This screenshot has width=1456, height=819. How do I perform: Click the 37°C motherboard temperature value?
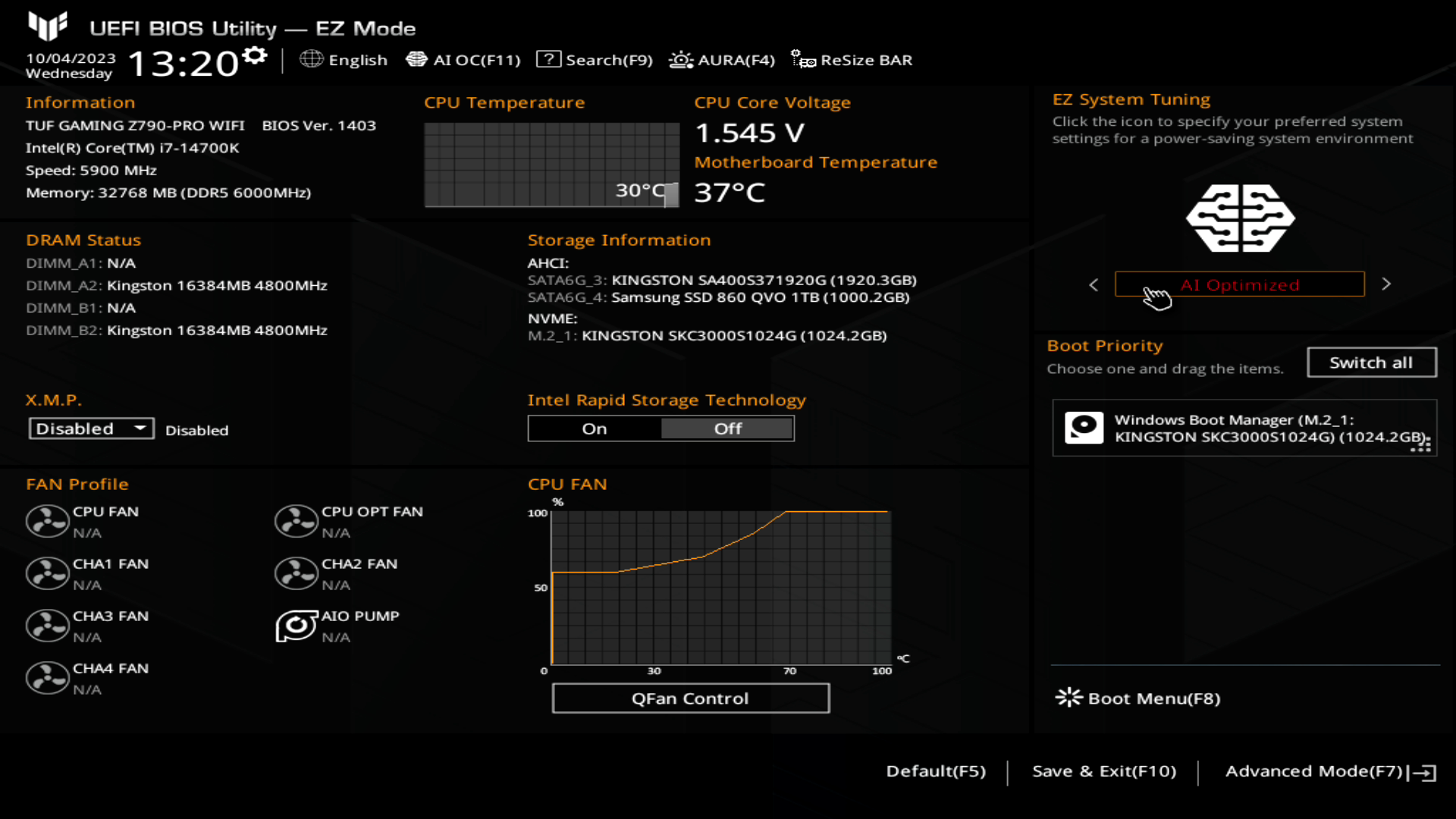point(730,193)
